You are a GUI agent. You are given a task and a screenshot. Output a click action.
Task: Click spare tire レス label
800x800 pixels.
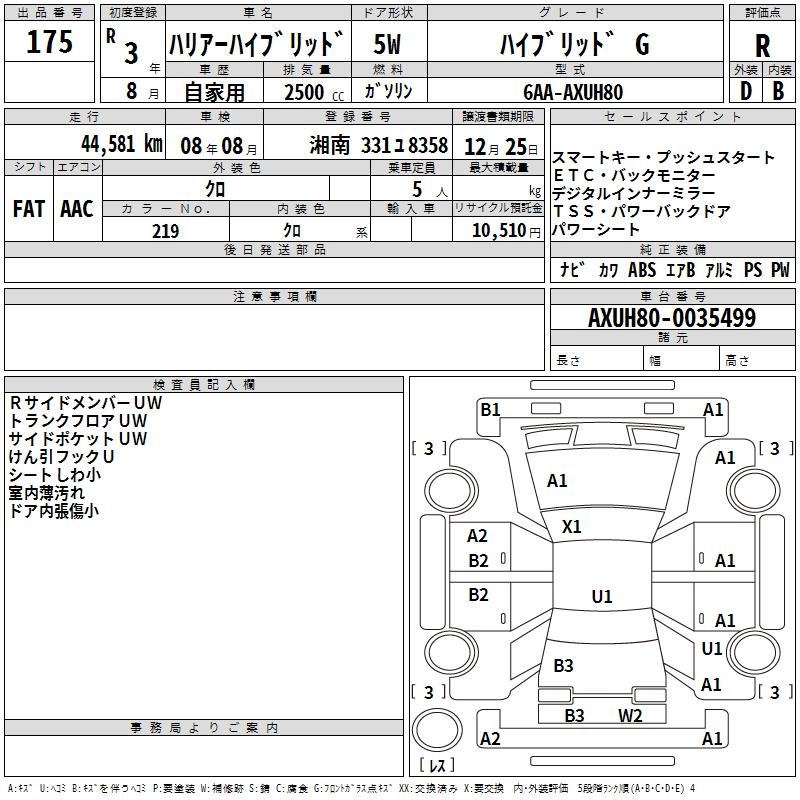437,764
